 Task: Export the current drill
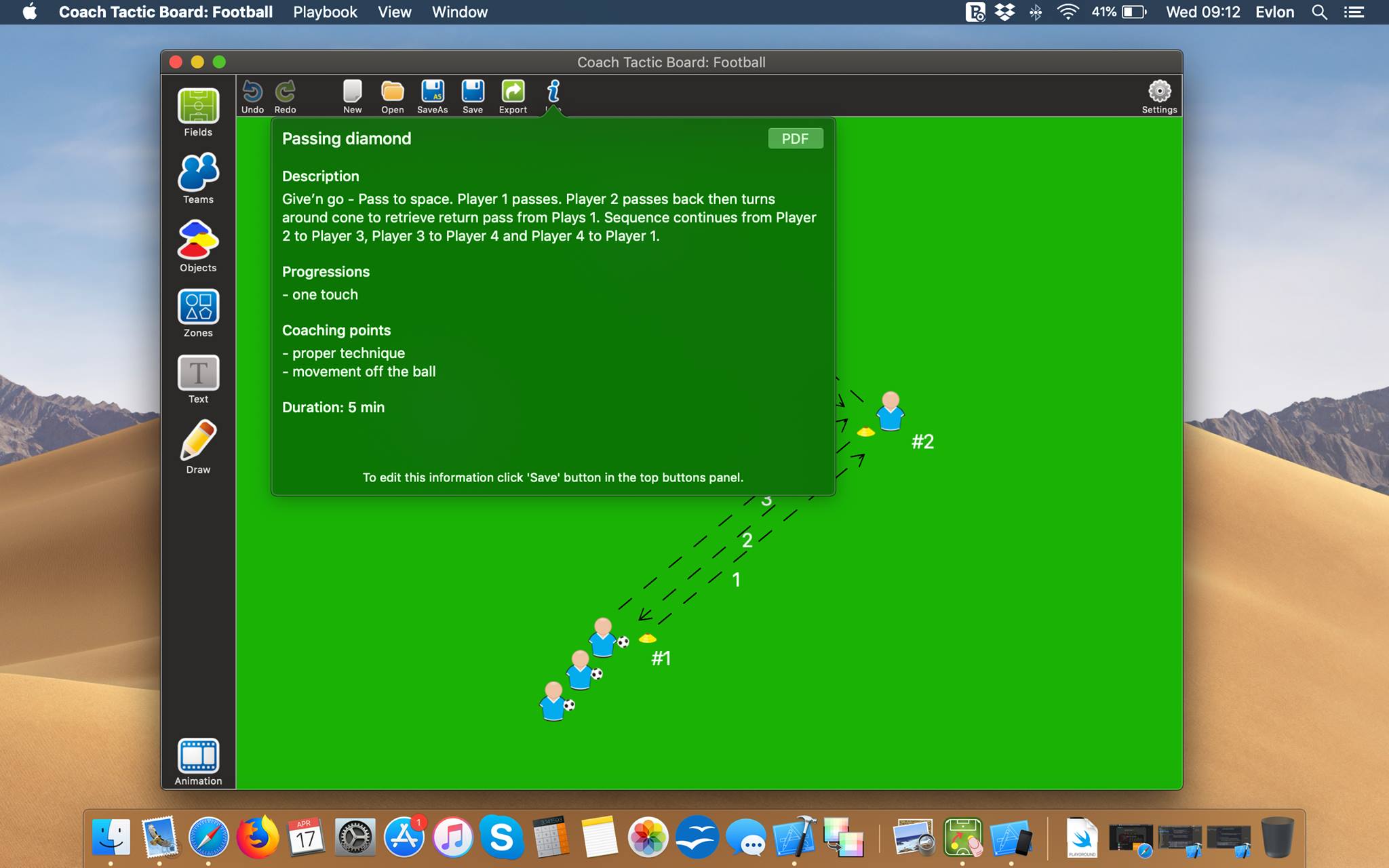[513, 97]
